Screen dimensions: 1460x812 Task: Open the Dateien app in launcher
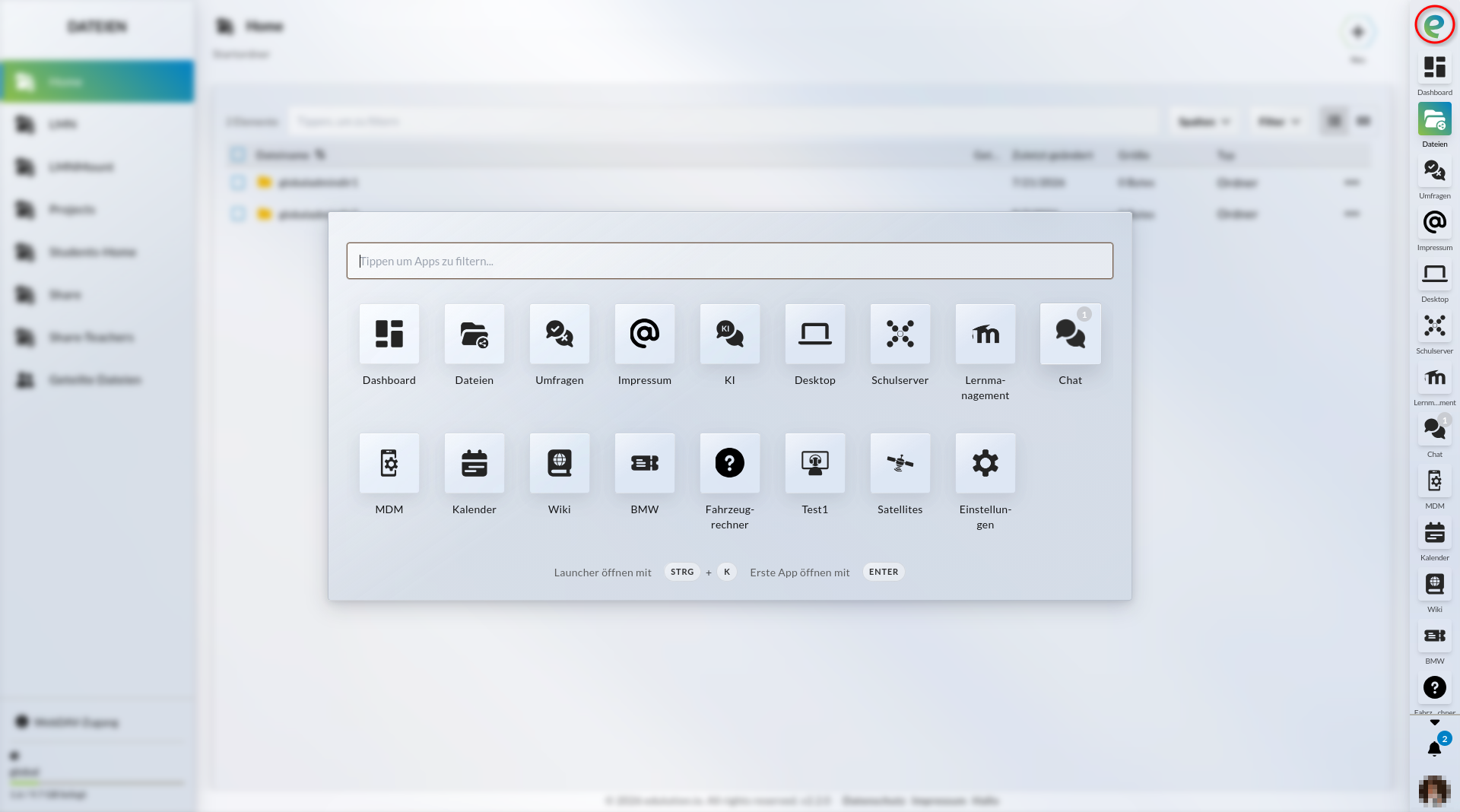pyautogui.click(x=474, y=334)
